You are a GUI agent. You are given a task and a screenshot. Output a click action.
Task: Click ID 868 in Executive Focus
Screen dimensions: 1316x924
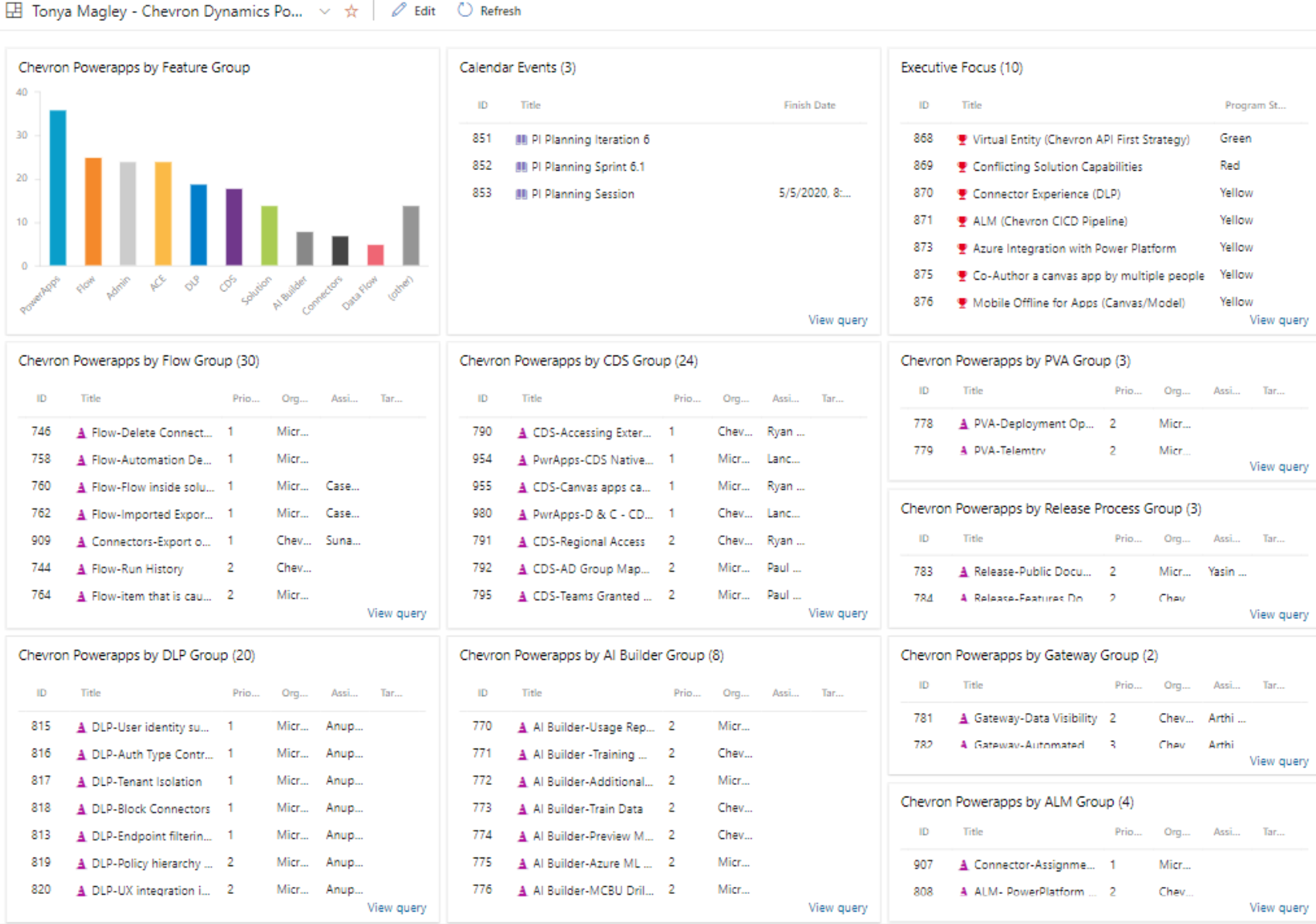923,138
